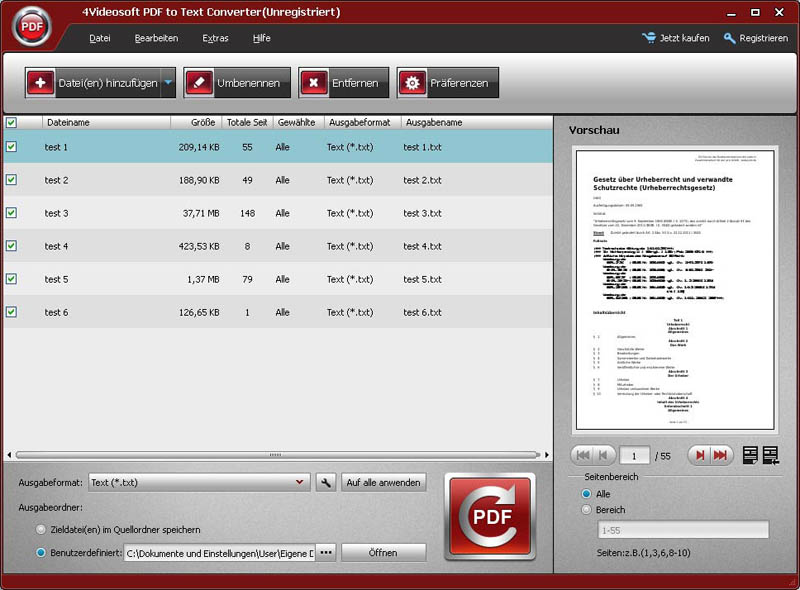800x590 pixels.
Task: Go to the previous preview page
Action: (x=606, y=455)
